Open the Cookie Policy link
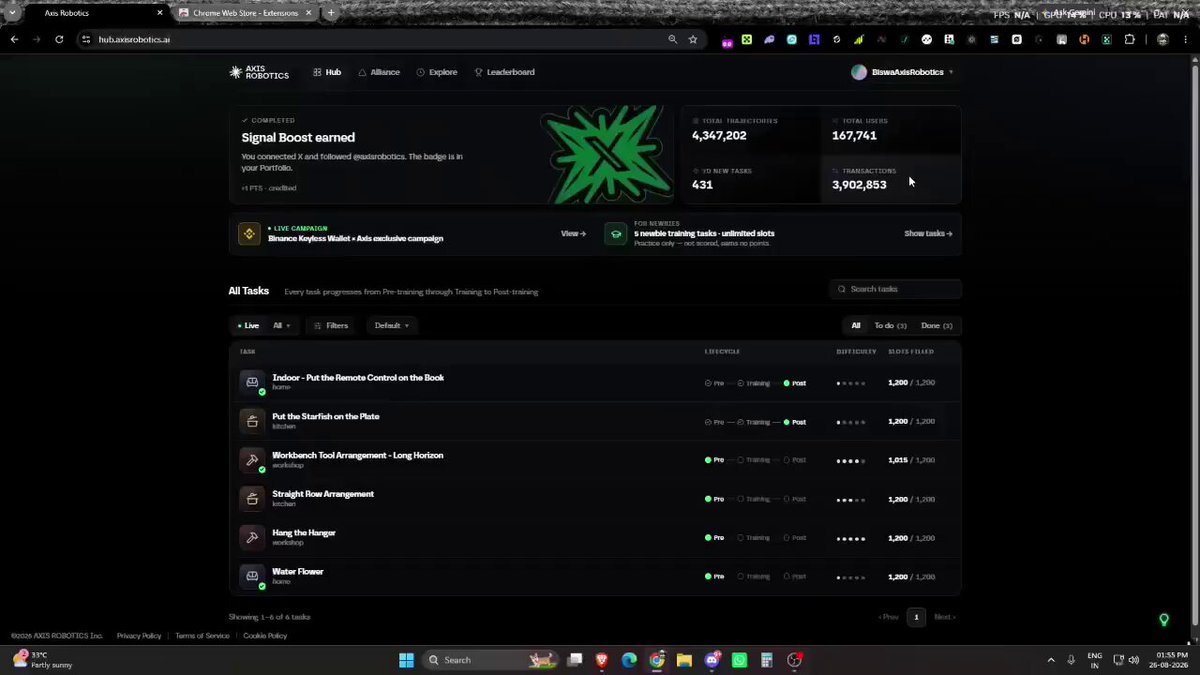 pyautogui.click(x=265, y=636)
